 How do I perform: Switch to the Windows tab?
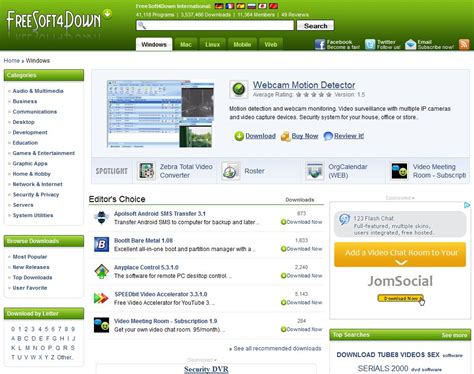pyautogui.click(x=154, y=44)
